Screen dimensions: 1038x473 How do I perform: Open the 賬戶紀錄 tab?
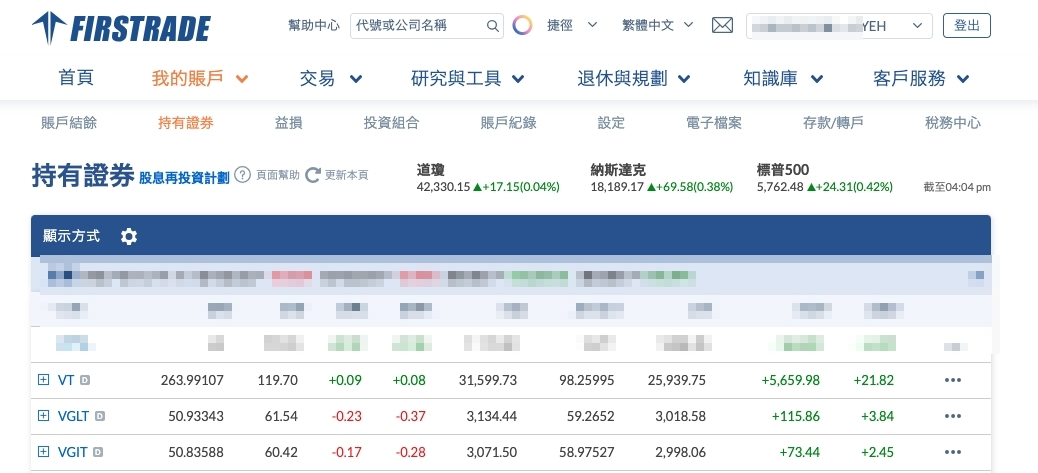tap(508, 123)
